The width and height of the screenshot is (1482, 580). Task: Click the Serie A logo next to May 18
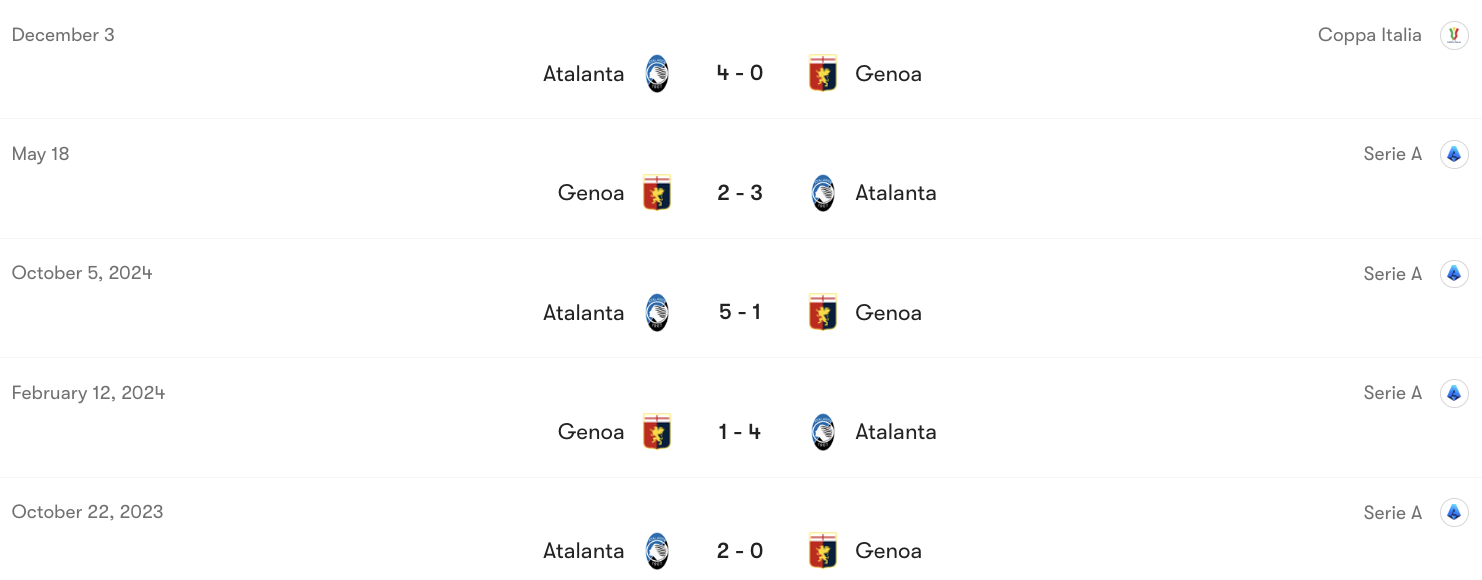point(1455,153)
